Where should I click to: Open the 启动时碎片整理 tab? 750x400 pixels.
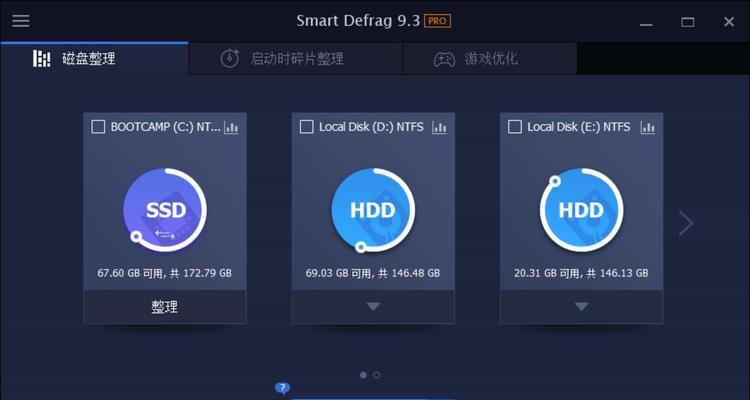click(296, 58)
